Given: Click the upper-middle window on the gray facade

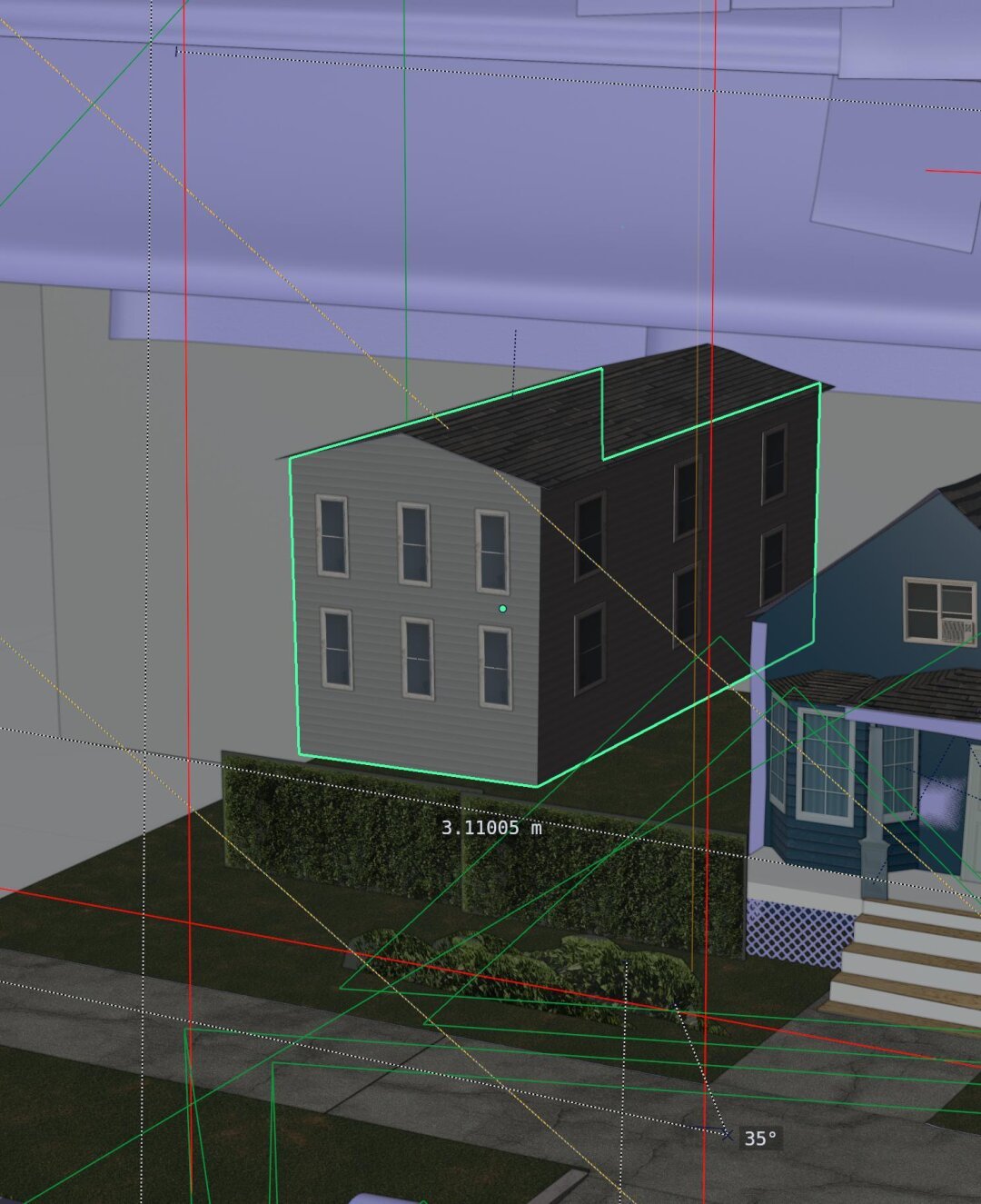Looking at the screenshot, I should point(414,543).
